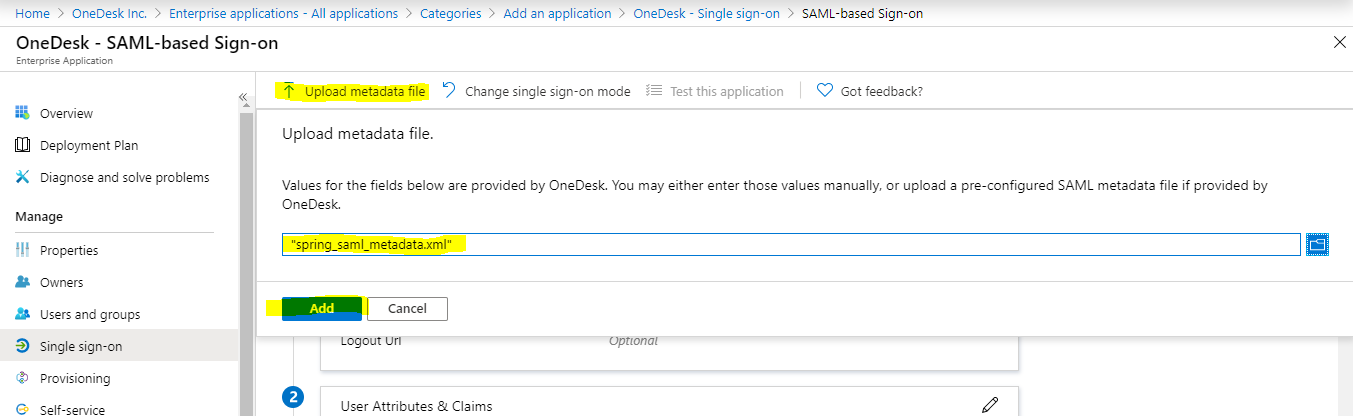Click the Change single sign-on mode icon
The height and width of the screenshot is (416, 1353).
tap(448, 91)
